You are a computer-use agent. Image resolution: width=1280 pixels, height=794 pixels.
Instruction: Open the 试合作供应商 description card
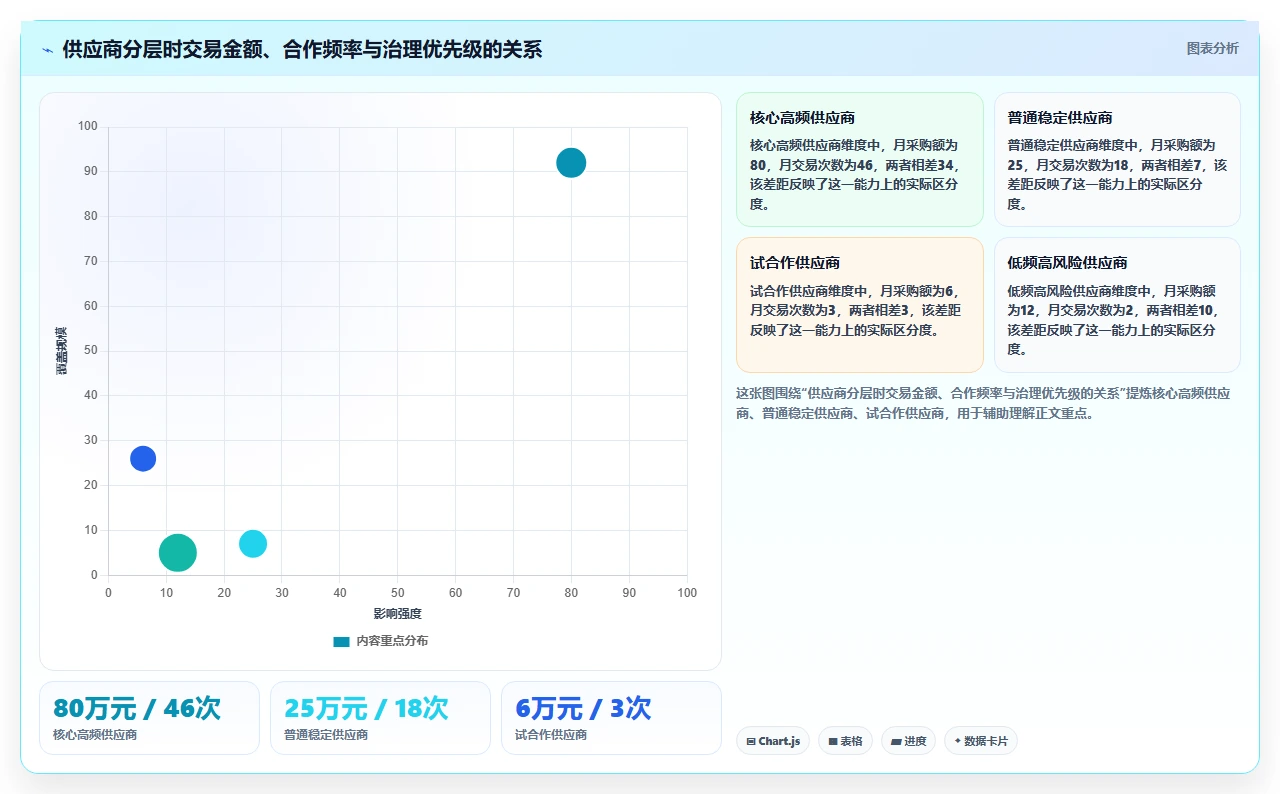pyautogui.click(x=860, y=305)
